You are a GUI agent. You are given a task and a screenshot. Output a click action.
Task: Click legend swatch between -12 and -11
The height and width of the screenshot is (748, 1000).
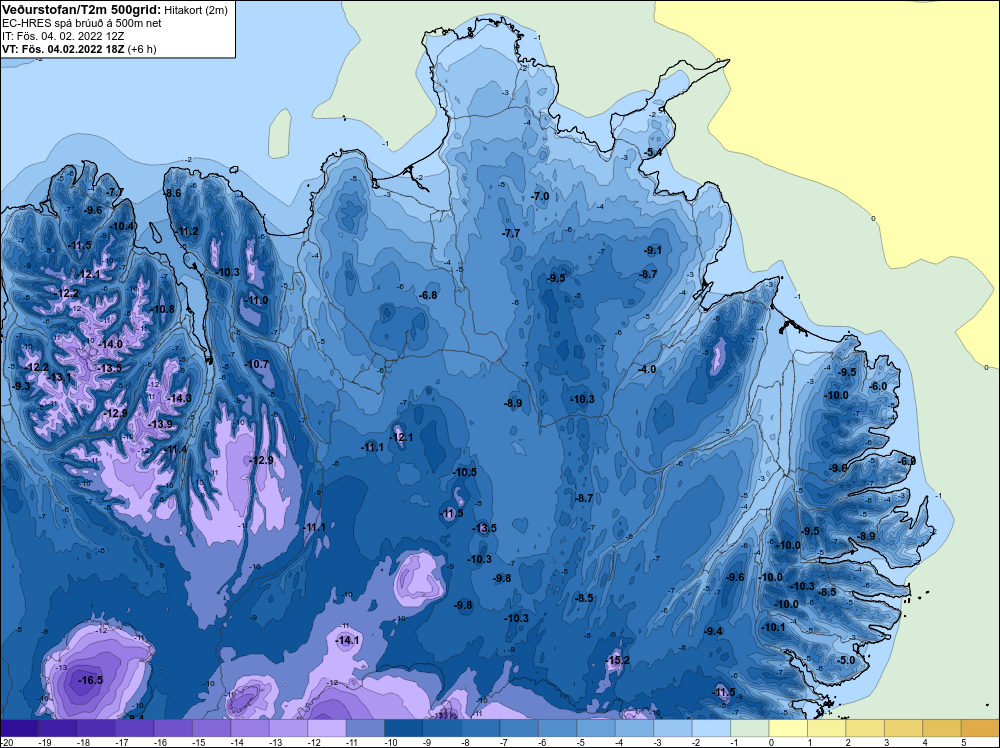coord(327,728)
